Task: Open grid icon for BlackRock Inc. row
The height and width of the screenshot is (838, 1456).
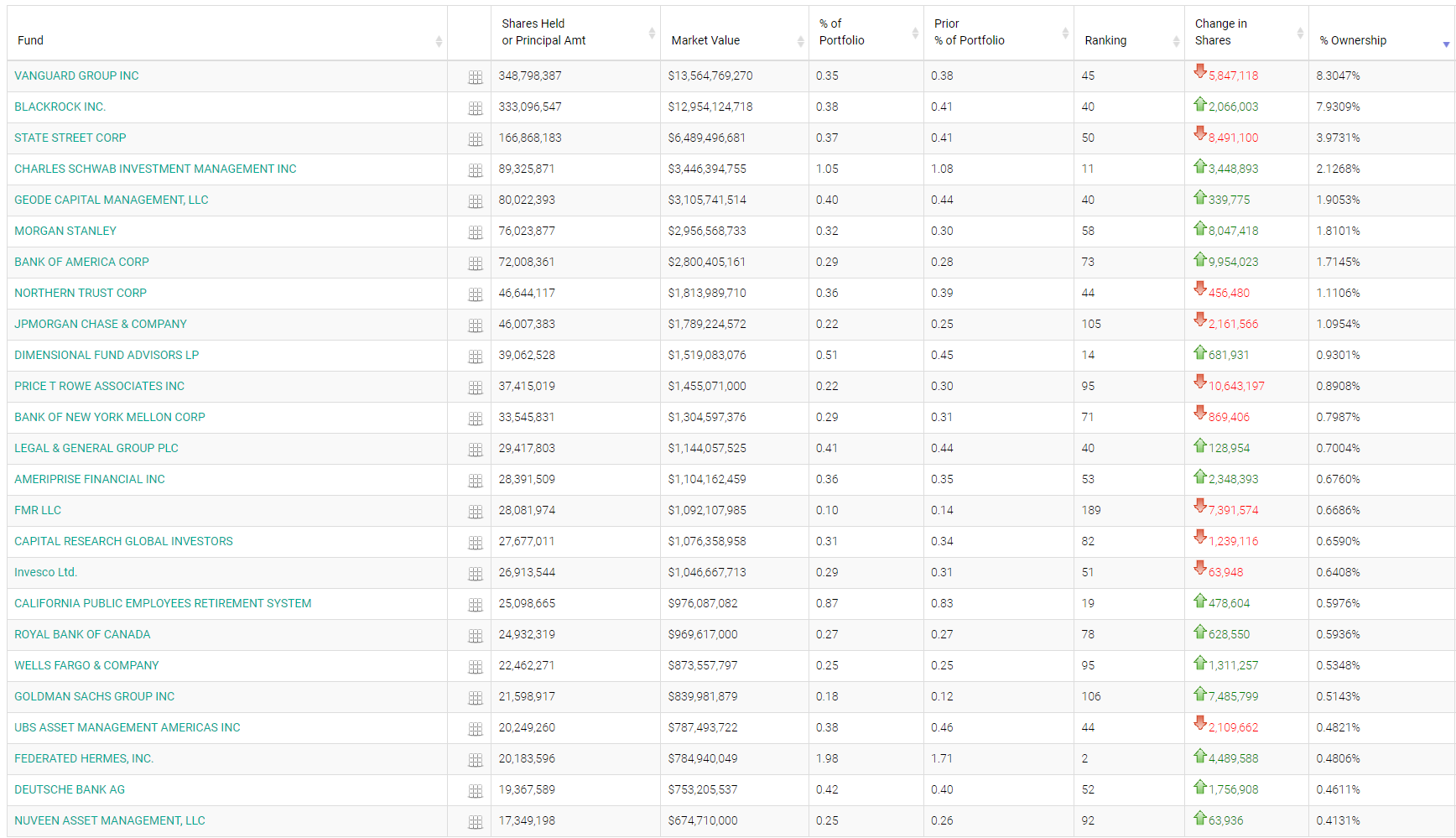Action: (476, 108)
